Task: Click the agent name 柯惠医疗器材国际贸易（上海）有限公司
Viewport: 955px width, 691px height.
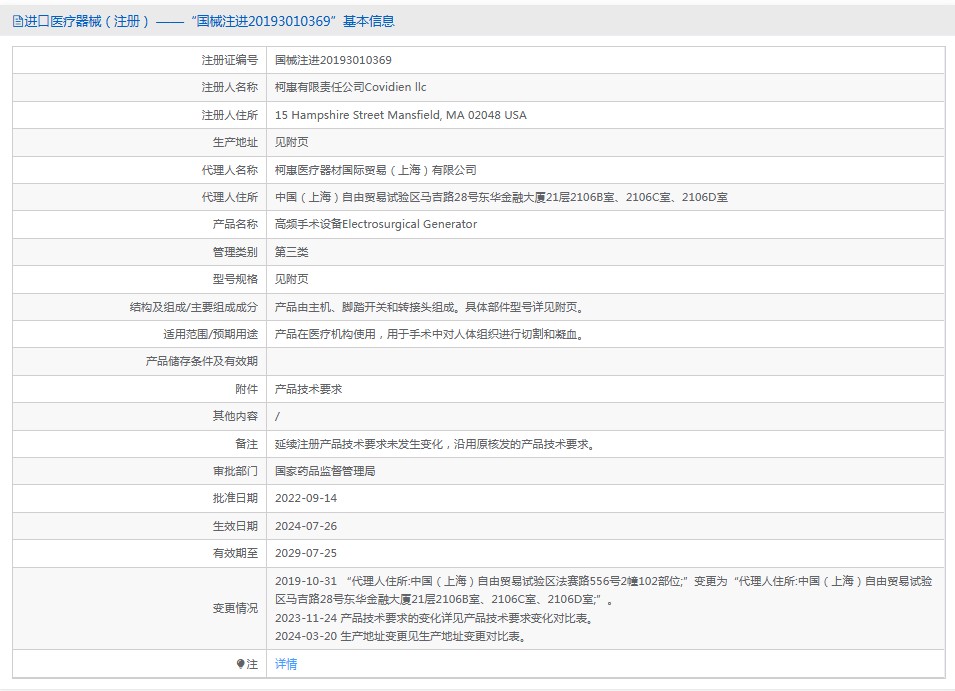Action: pos(375,170)
